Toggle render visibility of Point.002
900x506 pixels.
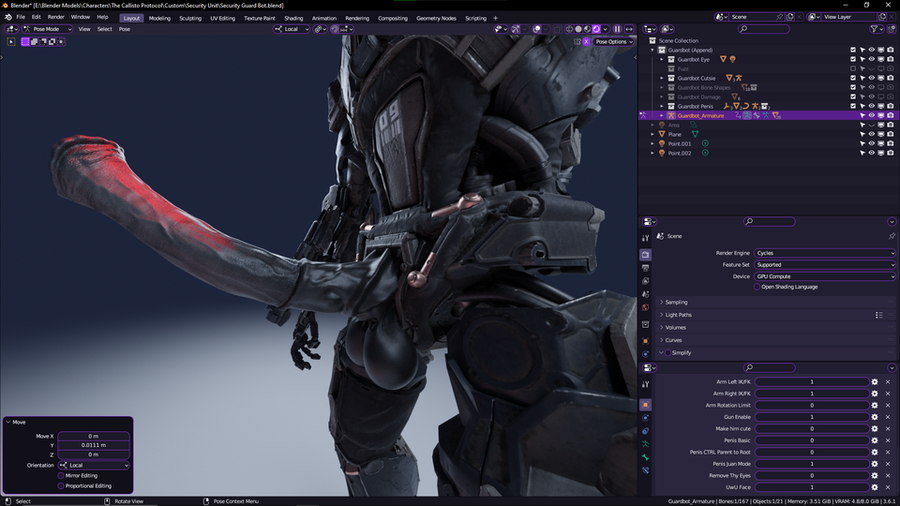[x=890, y=153]
